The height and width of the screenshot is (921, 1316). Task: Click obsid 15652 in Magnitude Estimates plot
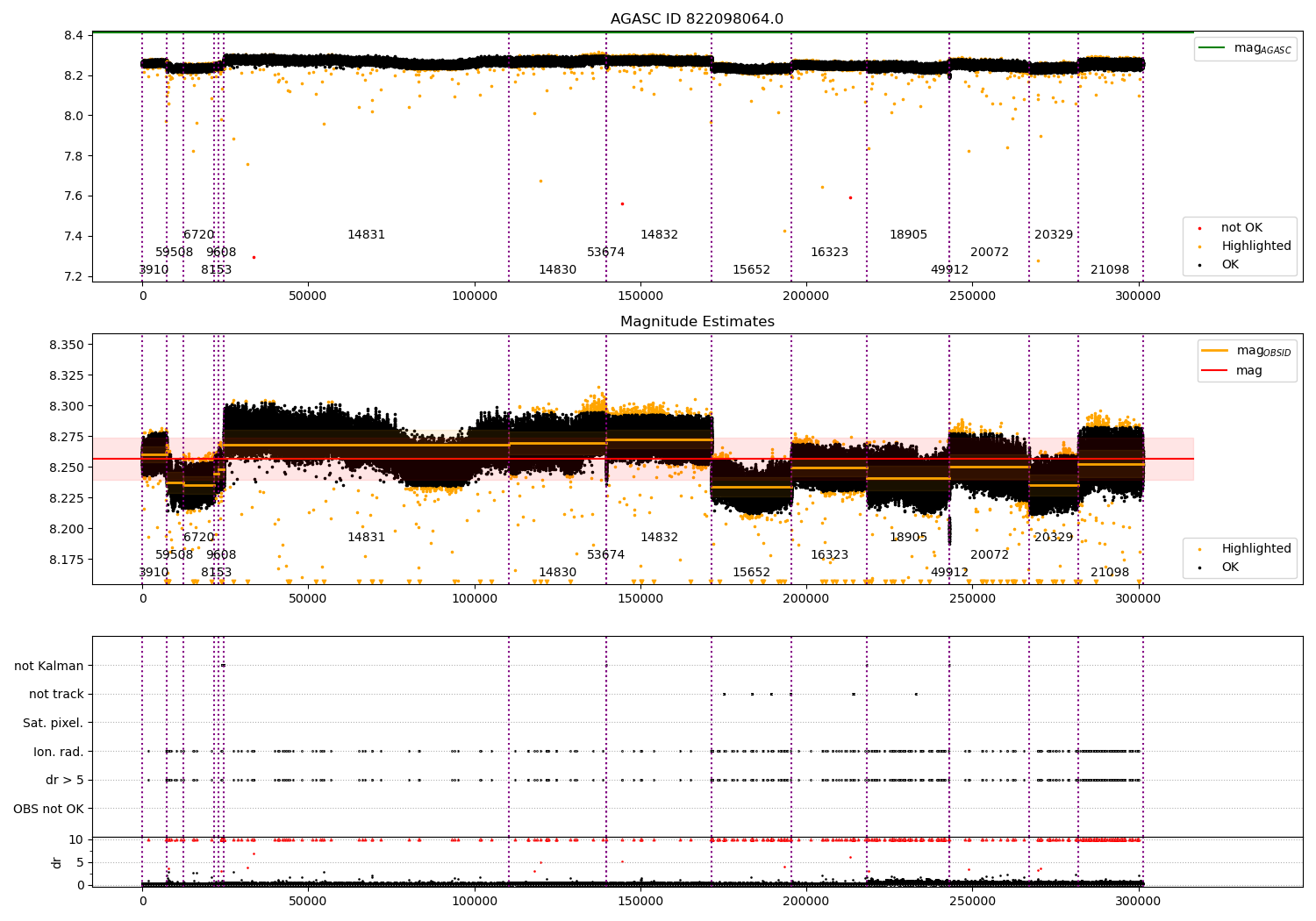click(751, 573)
